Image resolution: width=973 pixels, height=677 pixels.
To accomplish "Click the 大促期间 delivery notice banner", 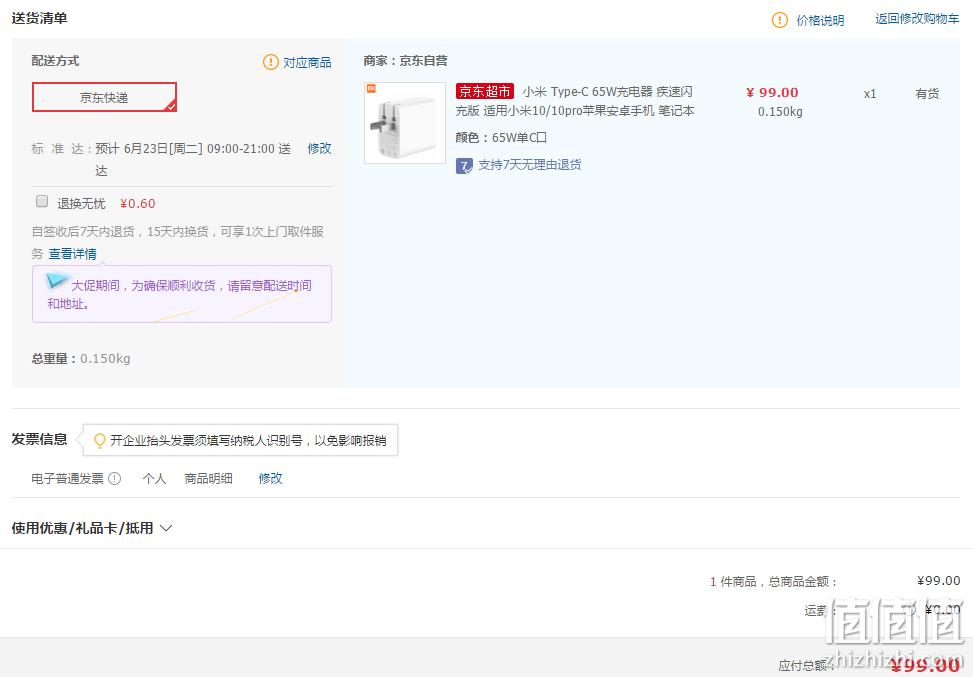I will [182, 294].
